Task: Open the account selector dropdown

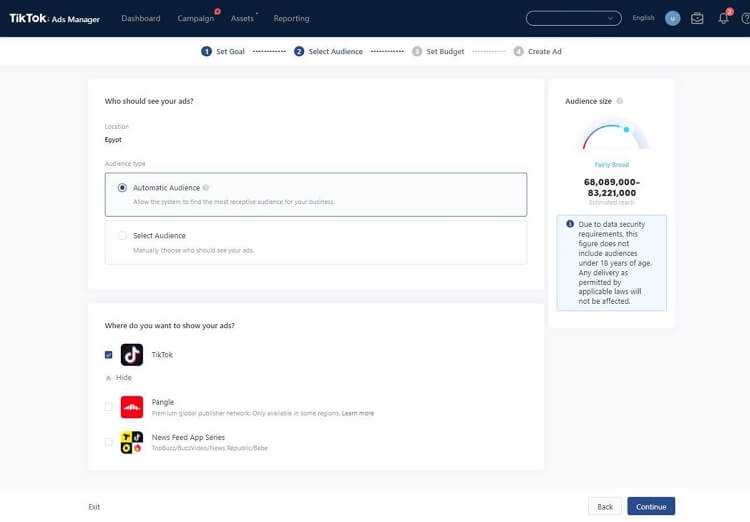Action: pyautogui.click(x=573, y=18)
